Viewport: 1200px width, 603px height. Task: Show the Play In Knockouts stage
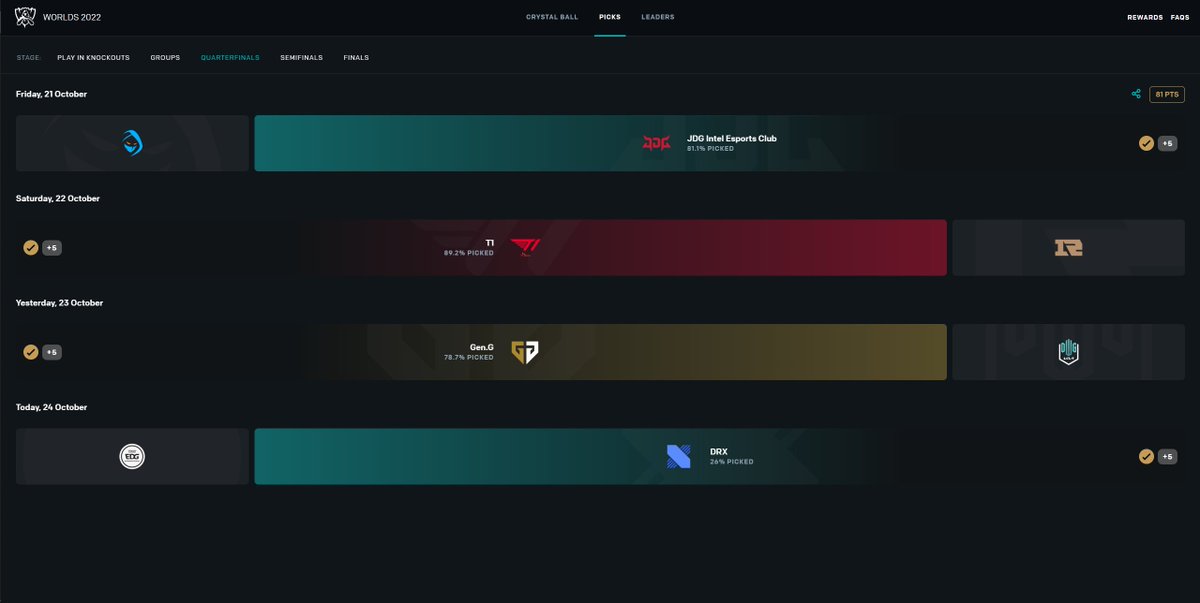[x=94, y=58]
